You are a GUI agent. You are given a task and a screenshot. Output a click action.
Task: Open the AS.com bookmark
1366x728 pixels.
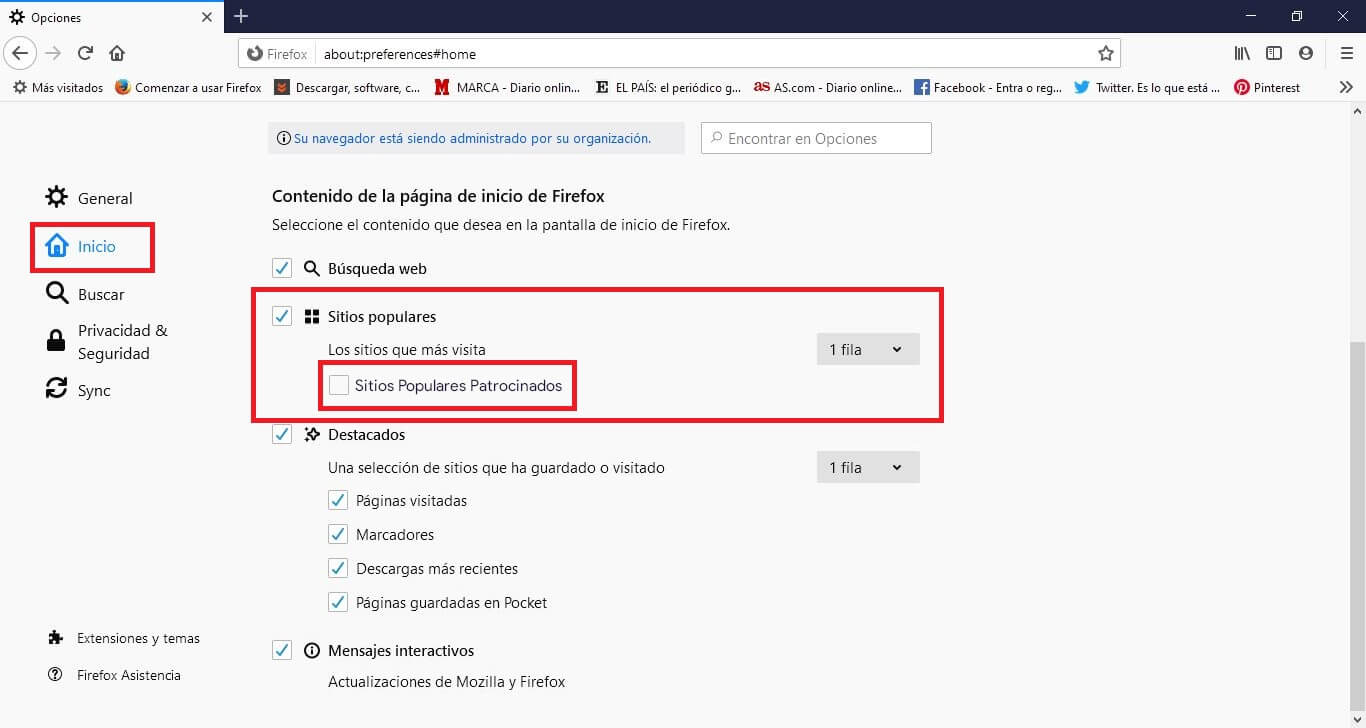(828, 87)
